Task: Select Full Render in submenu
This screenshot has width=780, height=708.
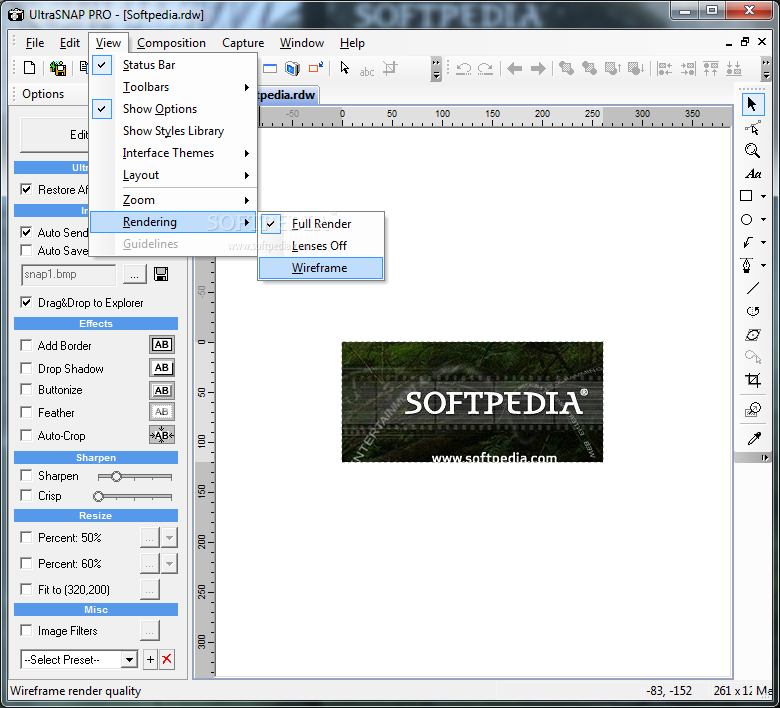Action: tap(321, 224)
